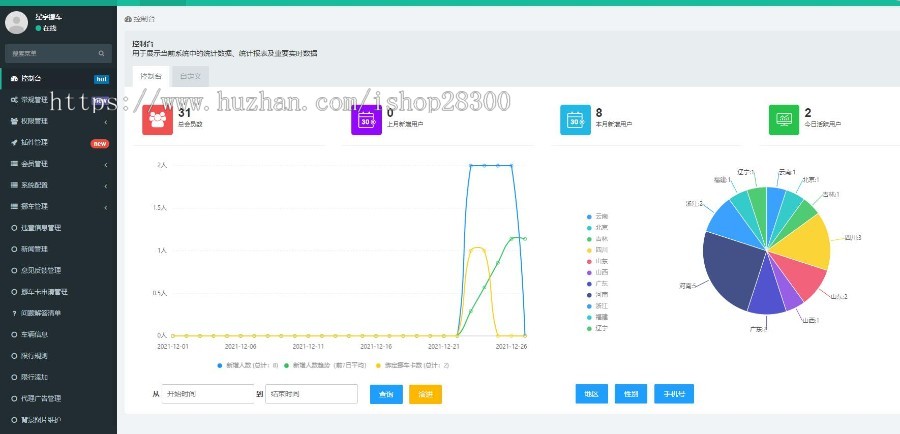Switch to the 控制台 tab
The image size is (900, 434).
151,76
